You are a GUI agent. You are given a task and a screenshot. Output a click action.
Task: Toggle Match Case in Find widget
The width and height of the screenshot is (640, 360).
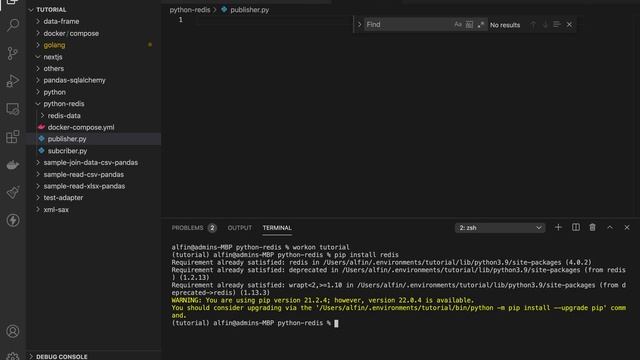458,24
